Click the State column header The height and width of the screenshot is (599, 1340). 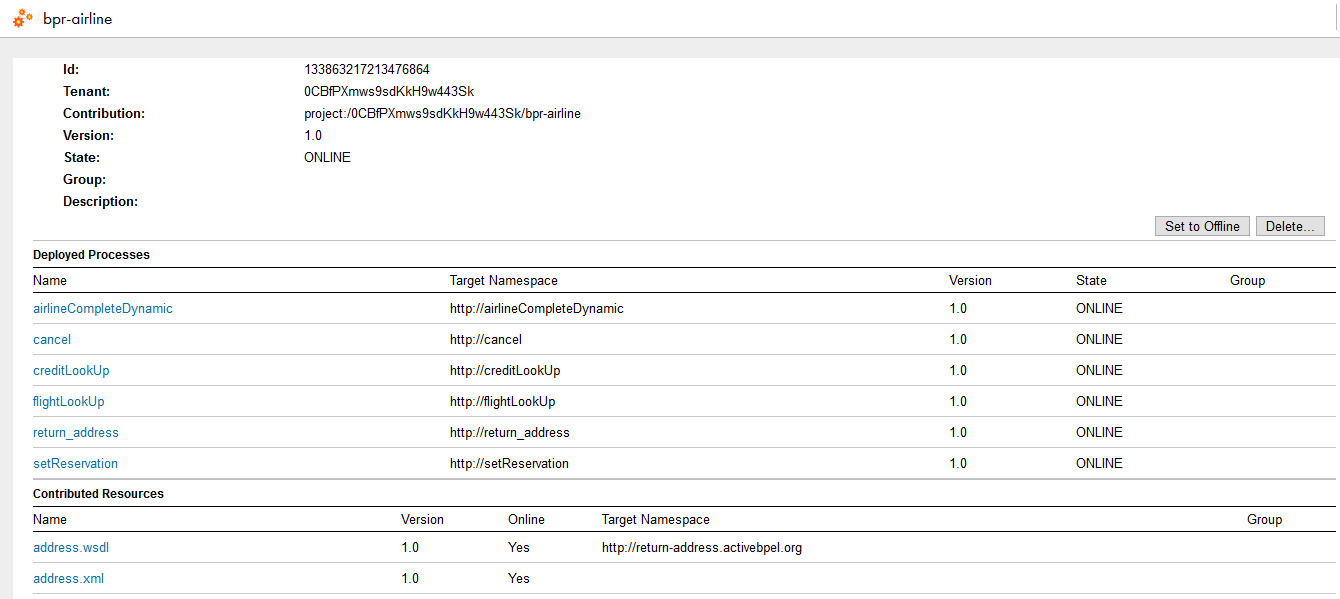tap(1091, 281)
